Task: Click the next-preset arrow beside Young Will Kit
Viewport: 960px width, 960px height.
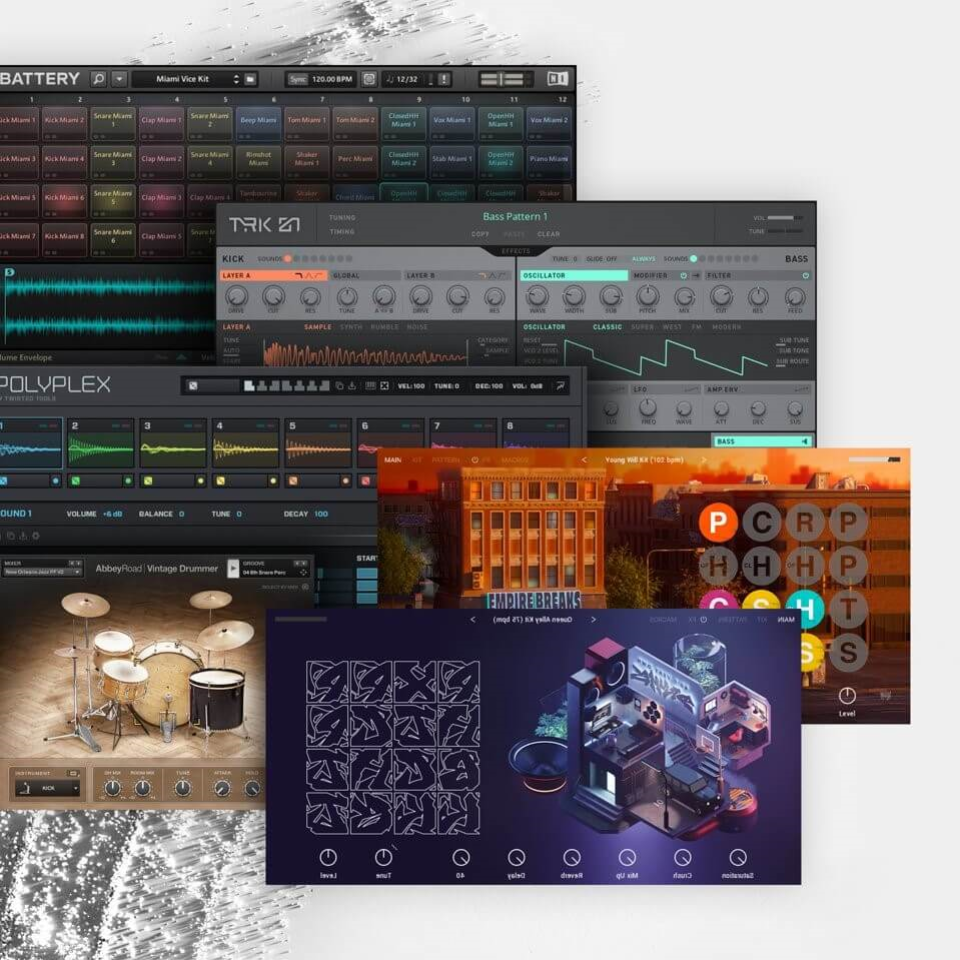Action: pyautogui.click(x=703, y=460)
